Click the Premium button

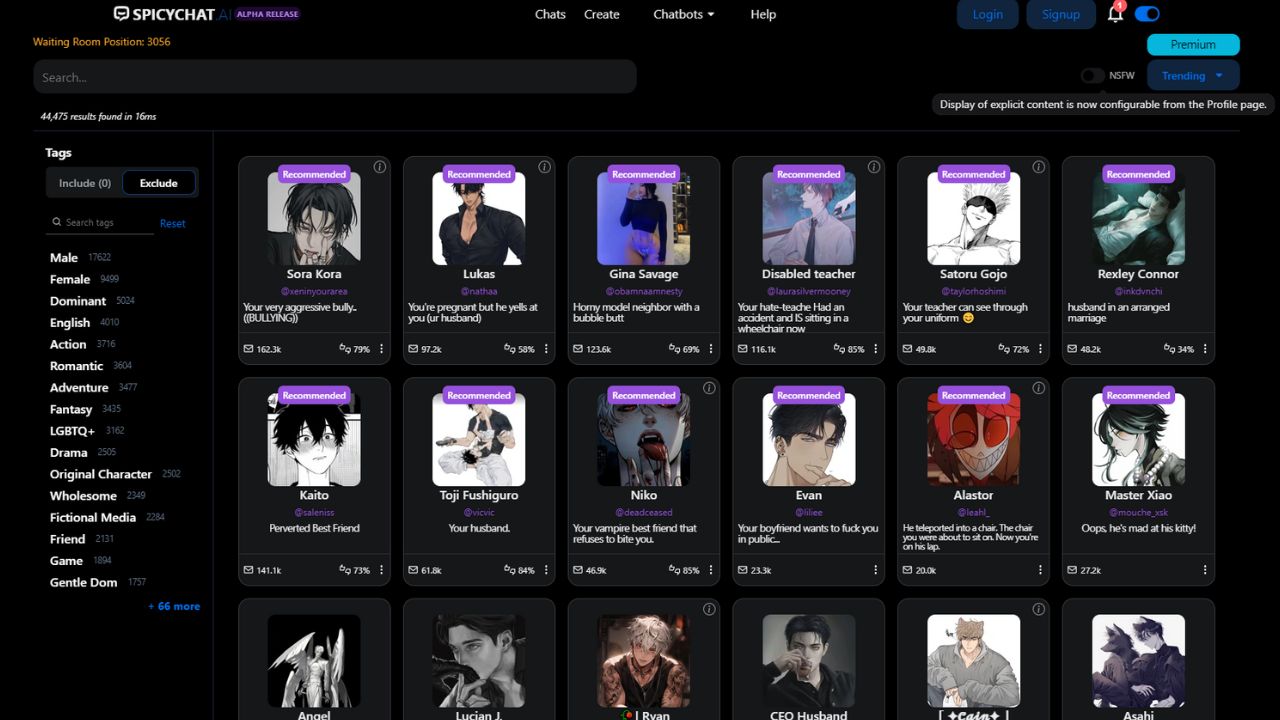[x=1193, y=44]
